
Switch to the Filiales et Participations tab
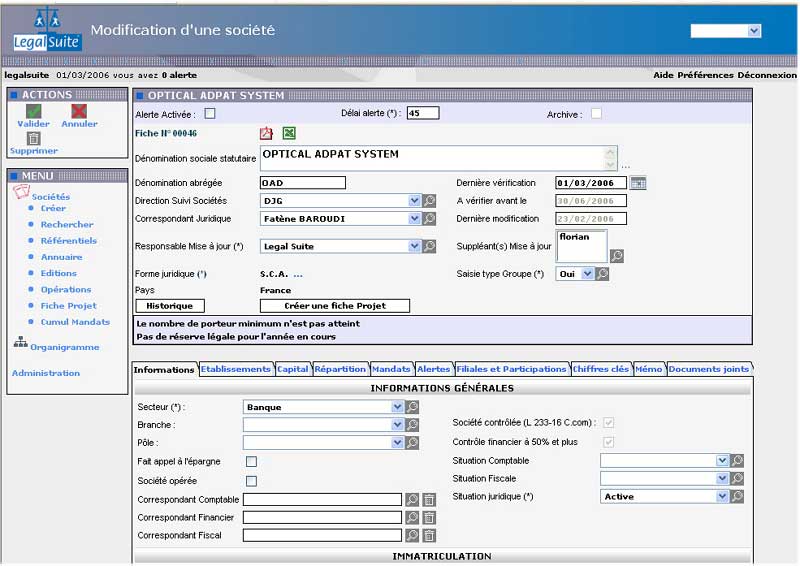(x=511, y=369)
